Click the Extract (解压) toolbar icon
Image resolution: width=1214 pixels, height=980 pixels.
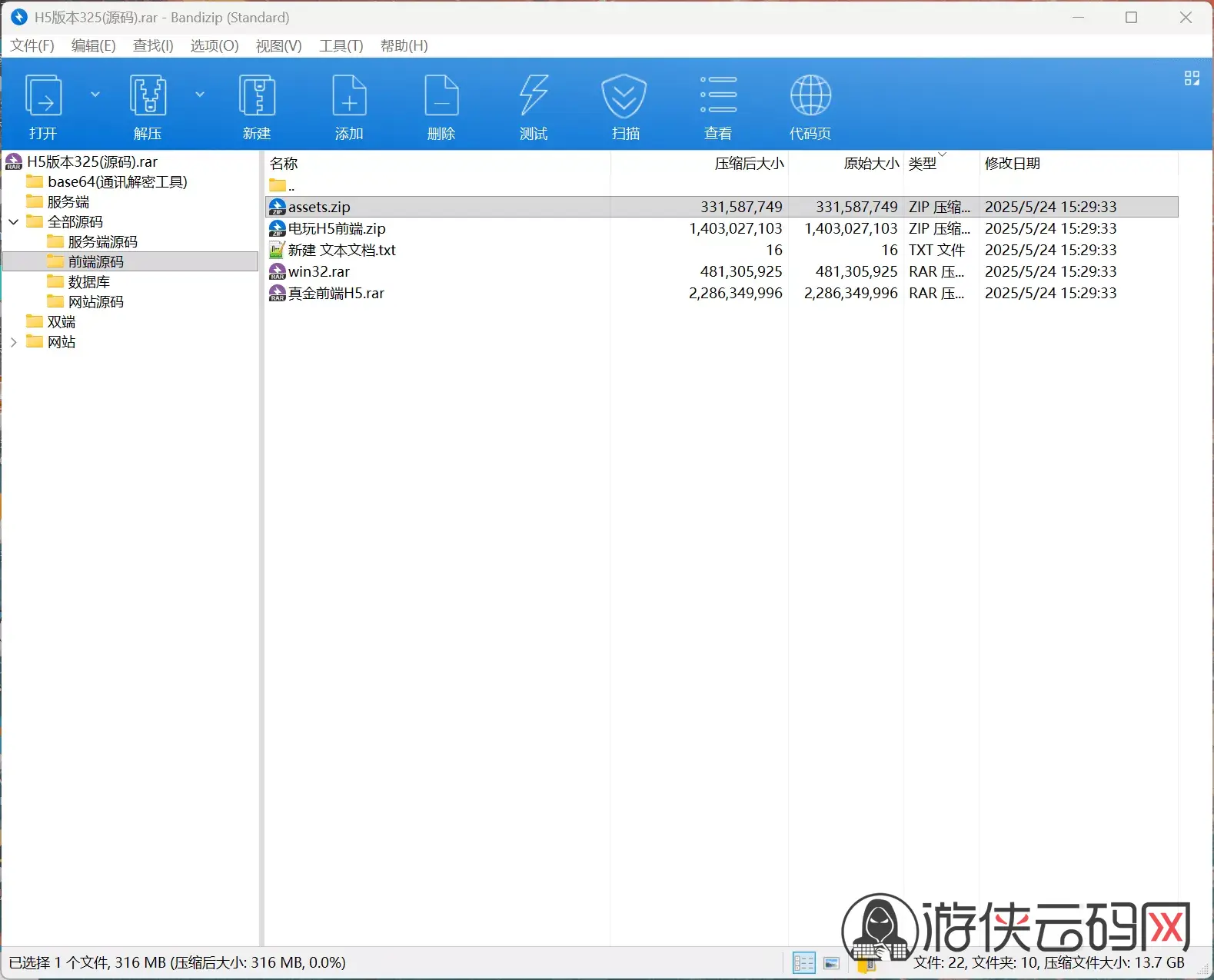(x=148, y=96)
